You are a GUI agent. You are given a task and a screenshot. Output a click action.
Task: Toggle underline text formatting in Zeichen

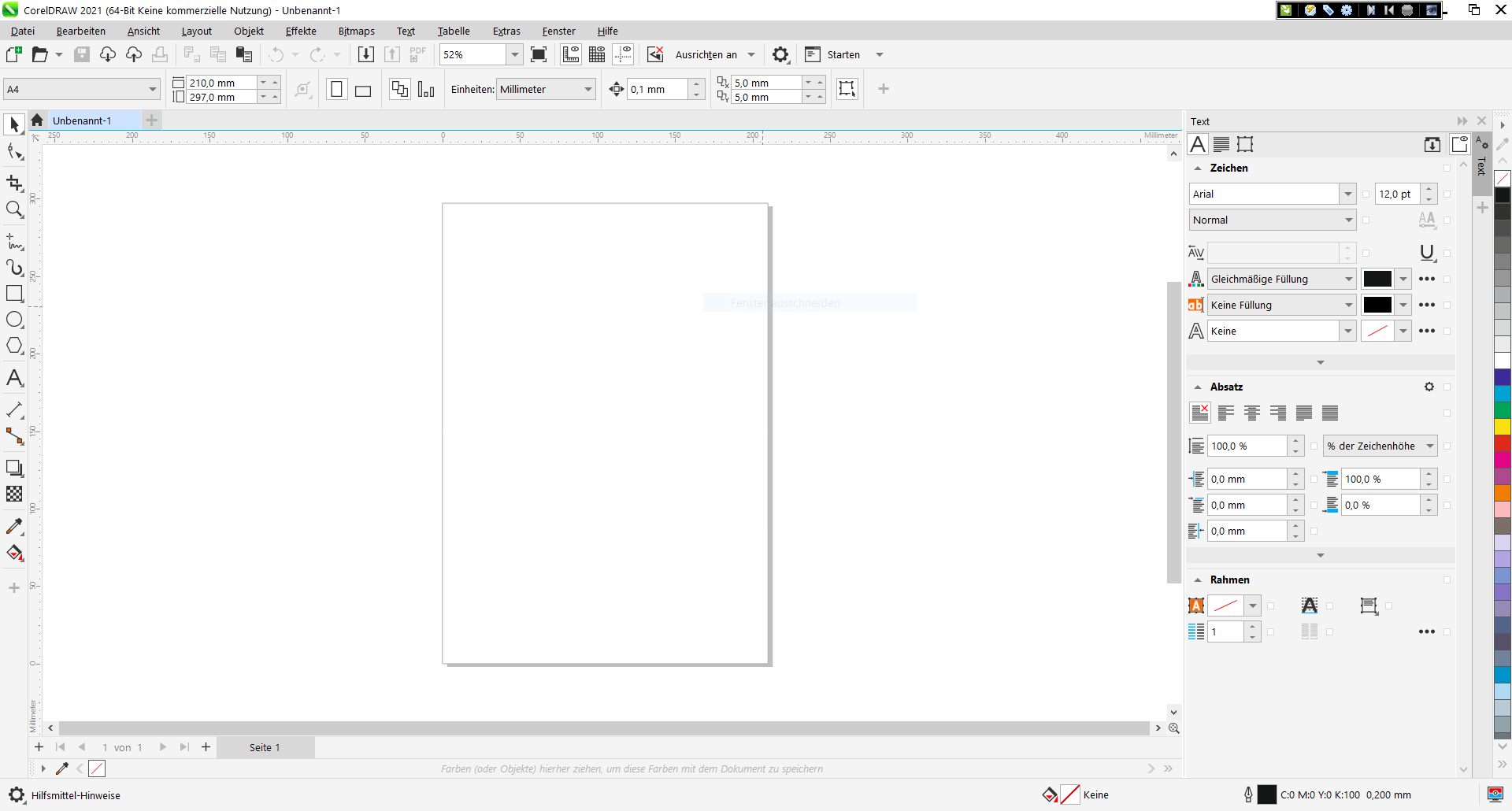point(1427,253)
